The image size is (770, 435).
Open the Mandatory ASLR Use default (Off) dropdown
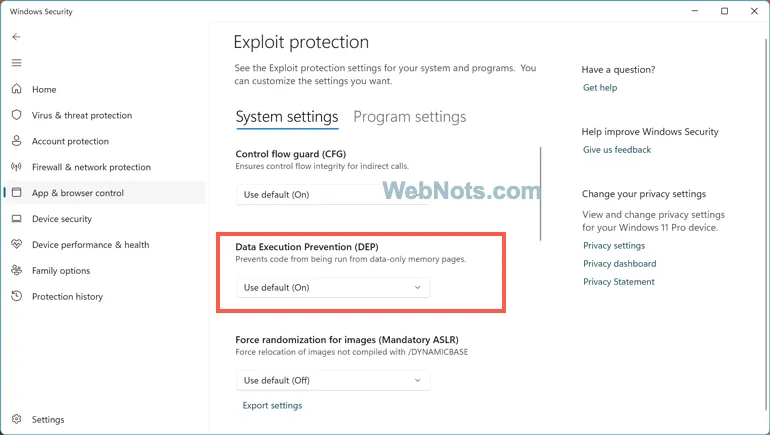(333, 380)
